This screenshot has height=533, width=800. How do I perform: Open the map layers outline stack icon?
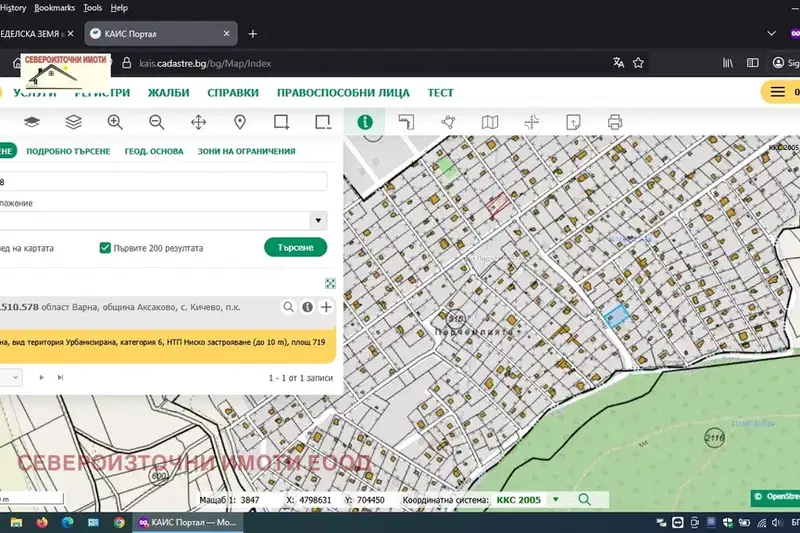(x=73, y=122)
